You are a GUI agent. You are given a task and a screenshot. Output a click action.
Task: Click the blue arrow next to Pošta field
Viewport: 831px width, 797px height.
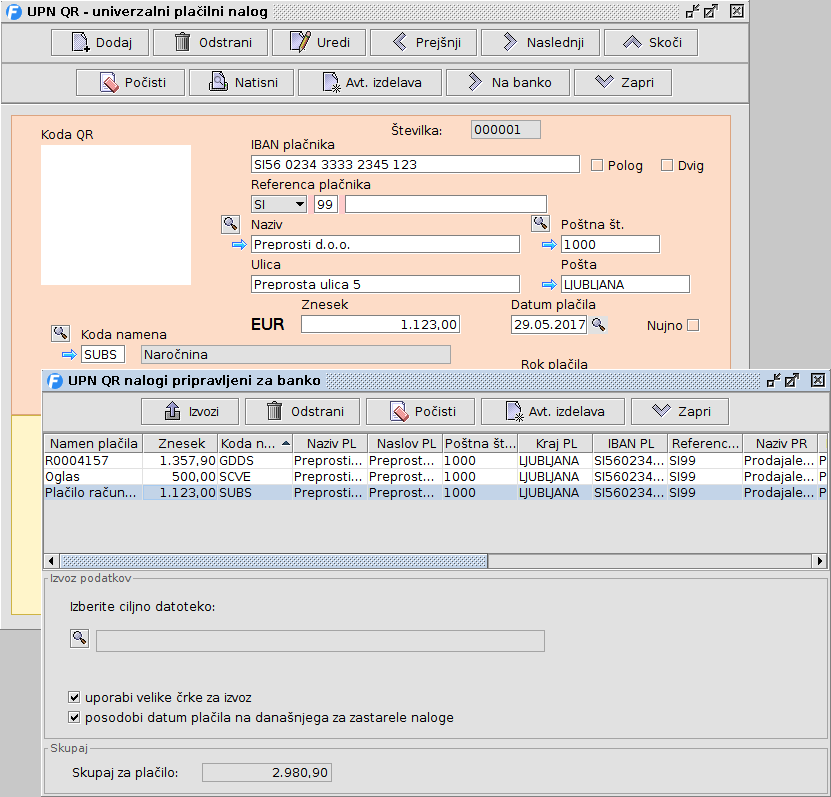click(550, 284)
